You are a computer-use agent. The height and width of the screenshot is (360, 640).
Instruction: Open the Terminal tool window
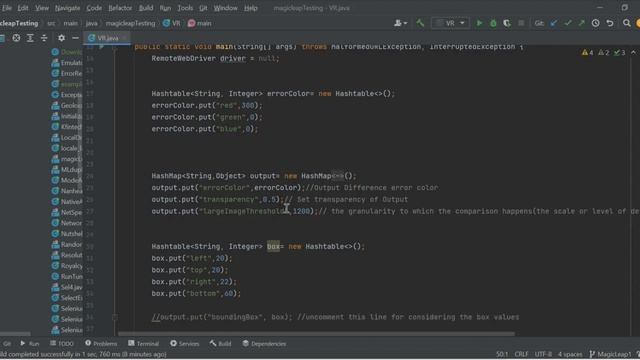coord(143,344)
